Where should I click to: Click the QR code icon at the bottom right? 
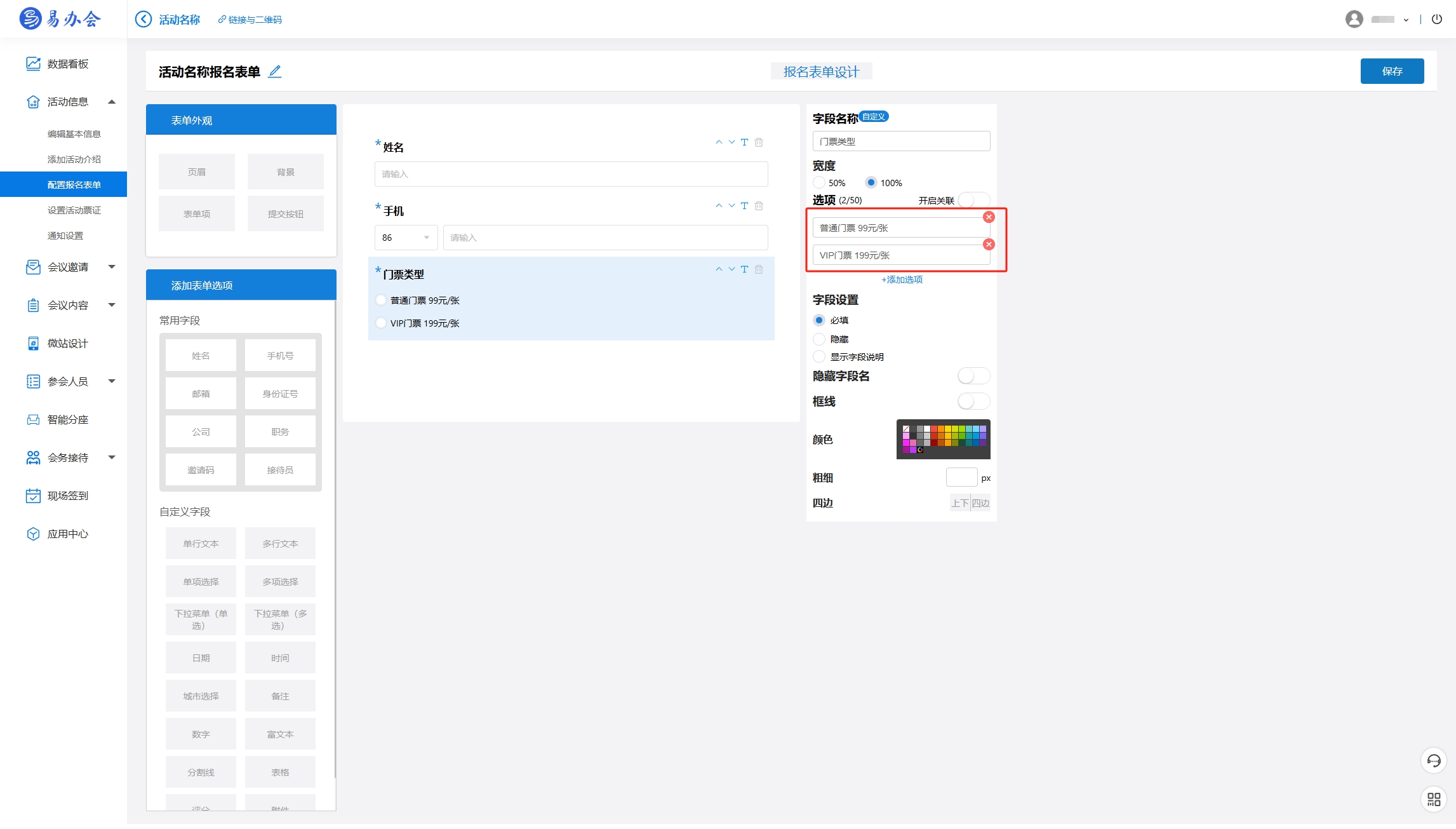[x=1434, y=799]
